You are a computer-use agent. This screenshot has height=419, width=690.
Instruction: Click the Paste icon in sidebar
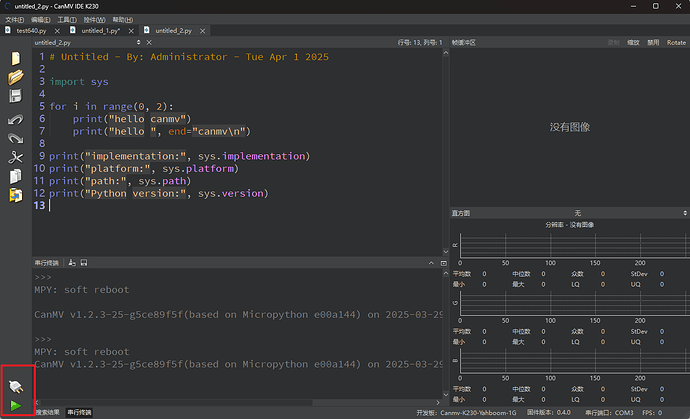point(15,195)
